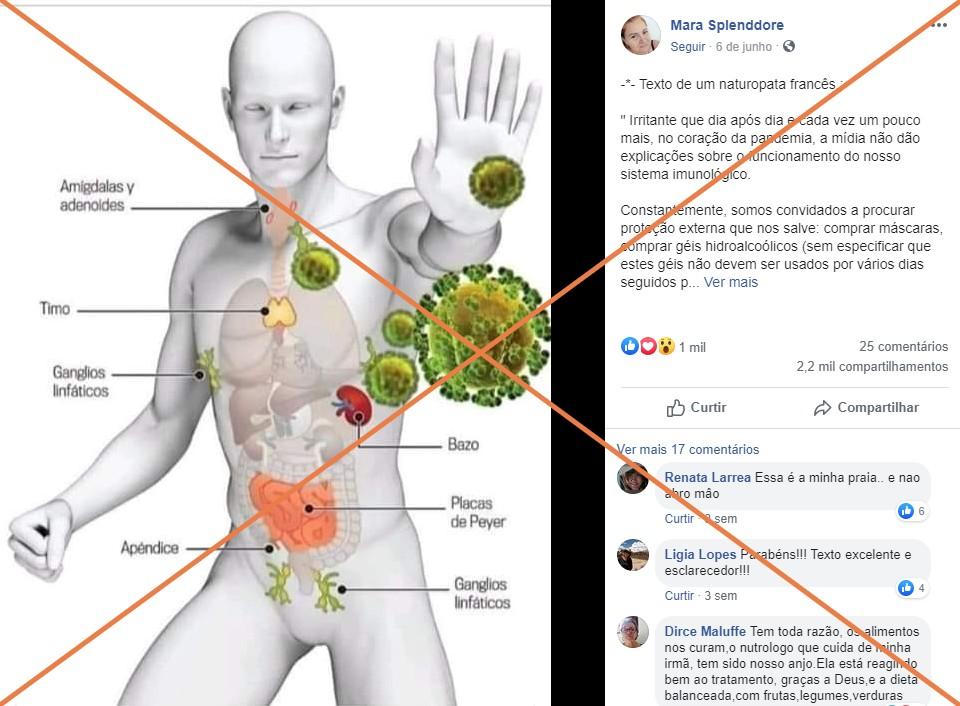Click the globe public privacy icon
Image resolution: width=960 pixels, height=706 pixels.
point(789,46)
